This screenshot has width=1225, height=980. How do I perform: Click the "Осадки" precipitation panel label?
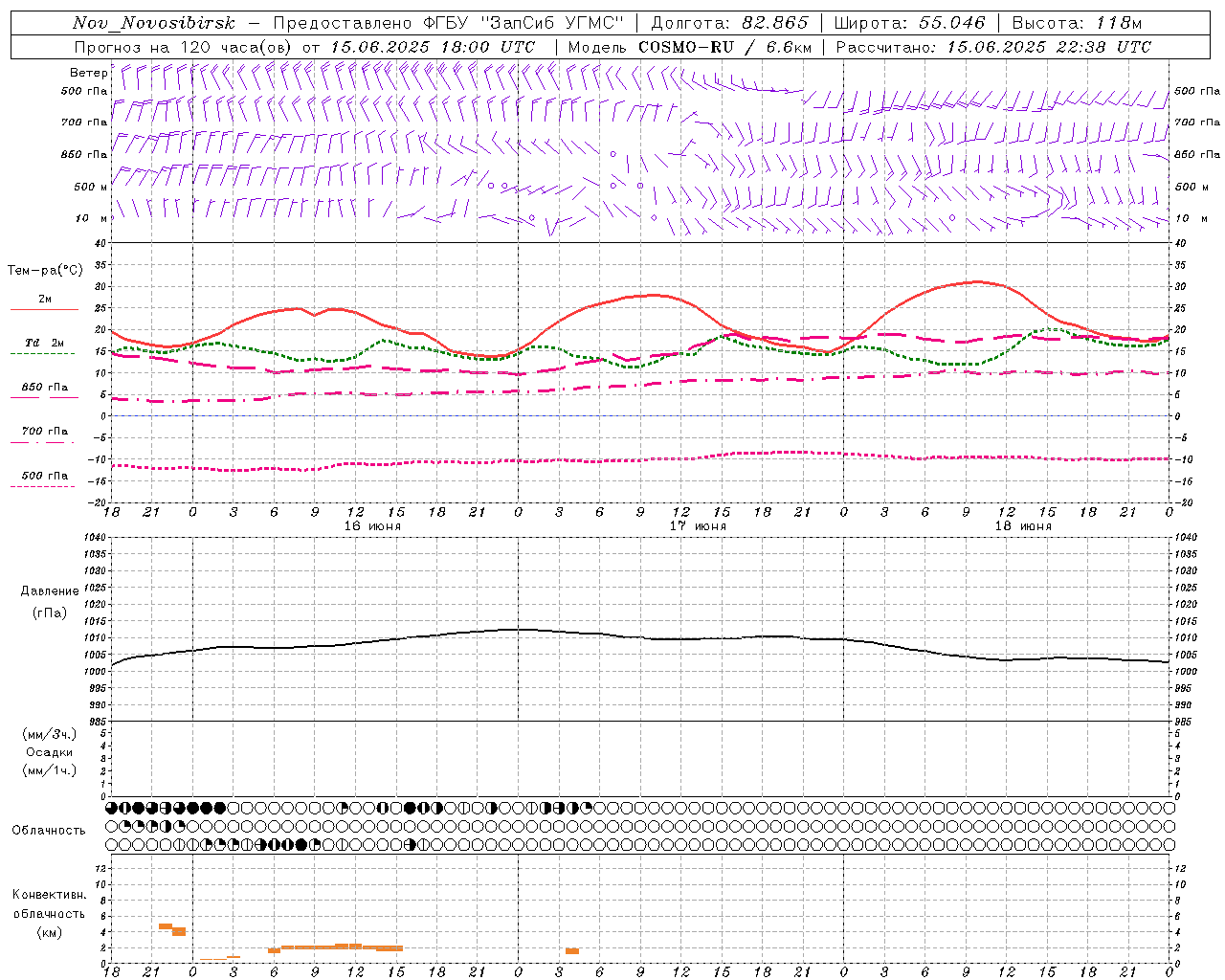50,752
